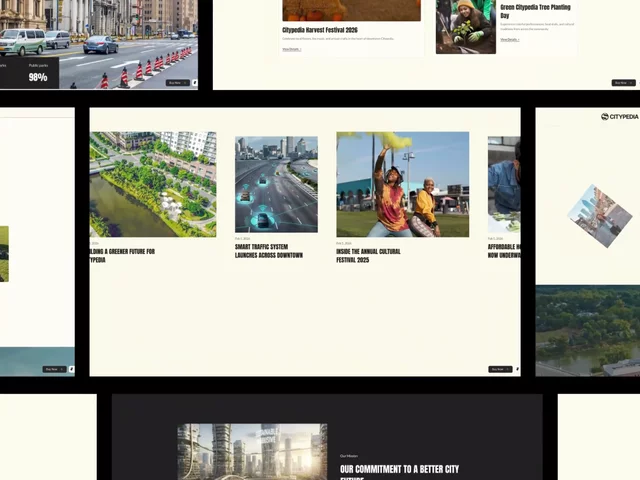Open the smart traffic highway article image
The width and height of the screenshot is (640, 480).
click(276, 184)
